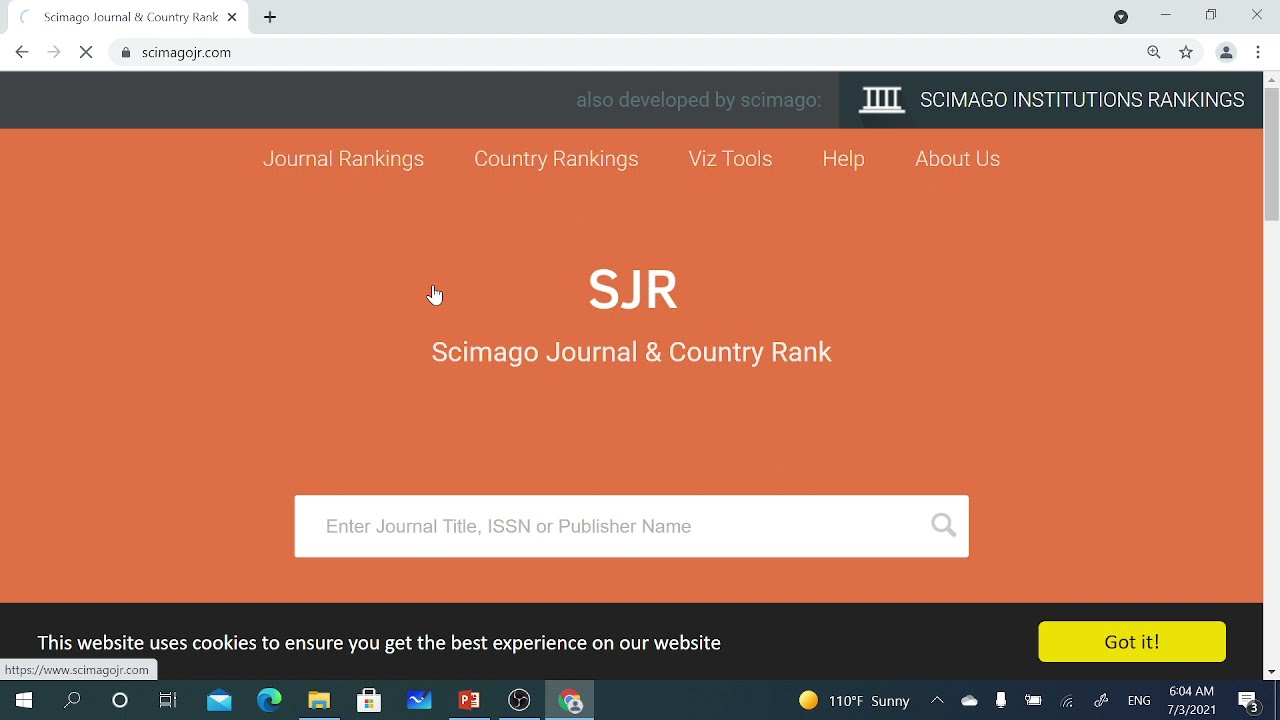Click the site lock icon
The image size is (1280, 720).
(x=126, y=53)
